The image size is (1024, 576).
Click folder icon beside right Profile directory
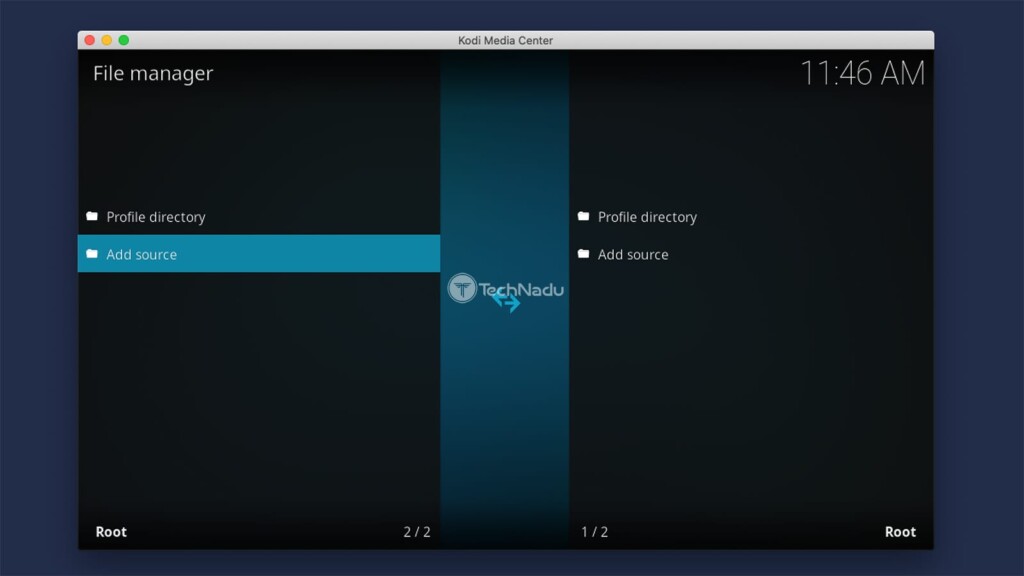tap(583, 216)
